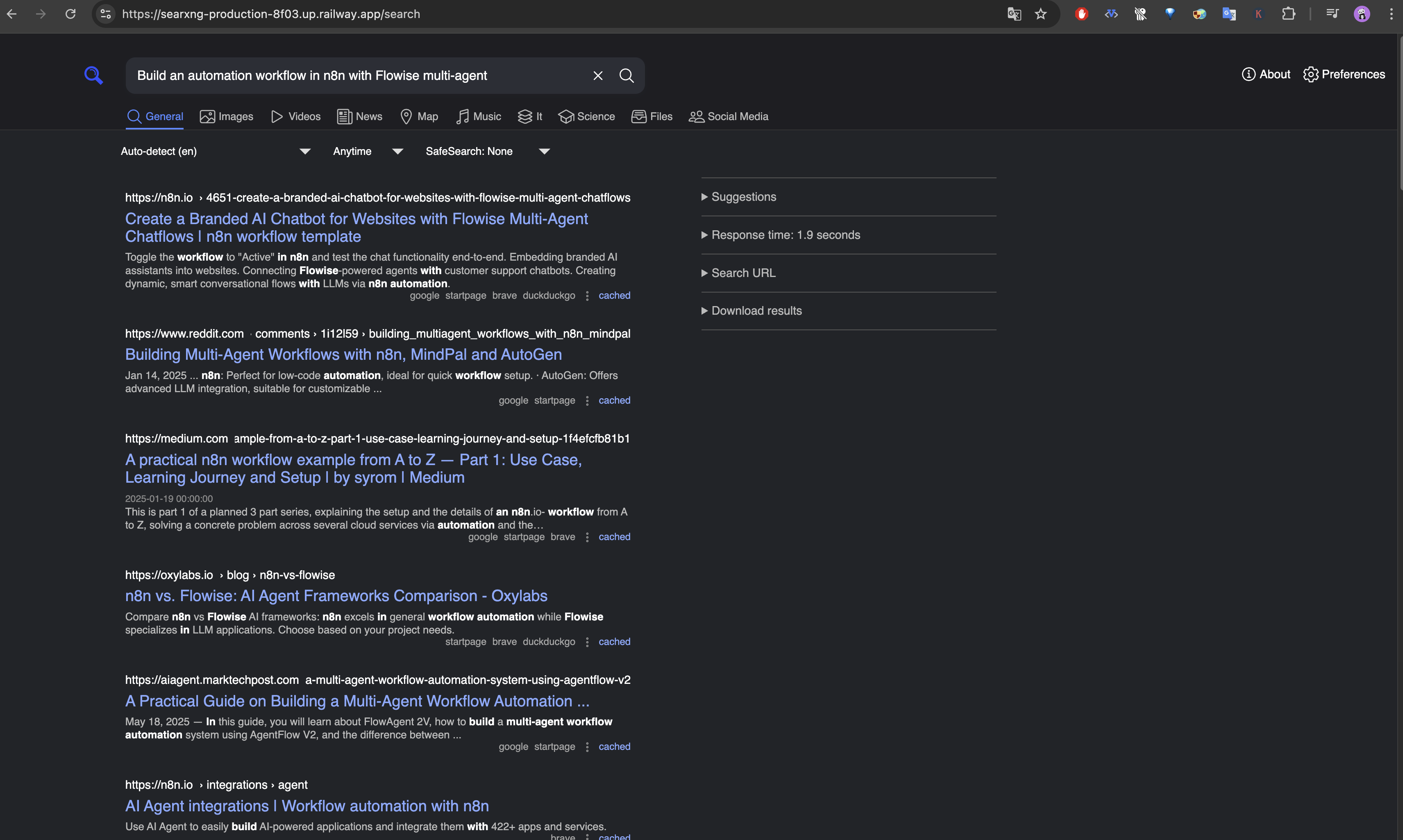Switch to the Science tab
Screen dimensions: 1403x840
pyautogui.click(x=586, y=116)
